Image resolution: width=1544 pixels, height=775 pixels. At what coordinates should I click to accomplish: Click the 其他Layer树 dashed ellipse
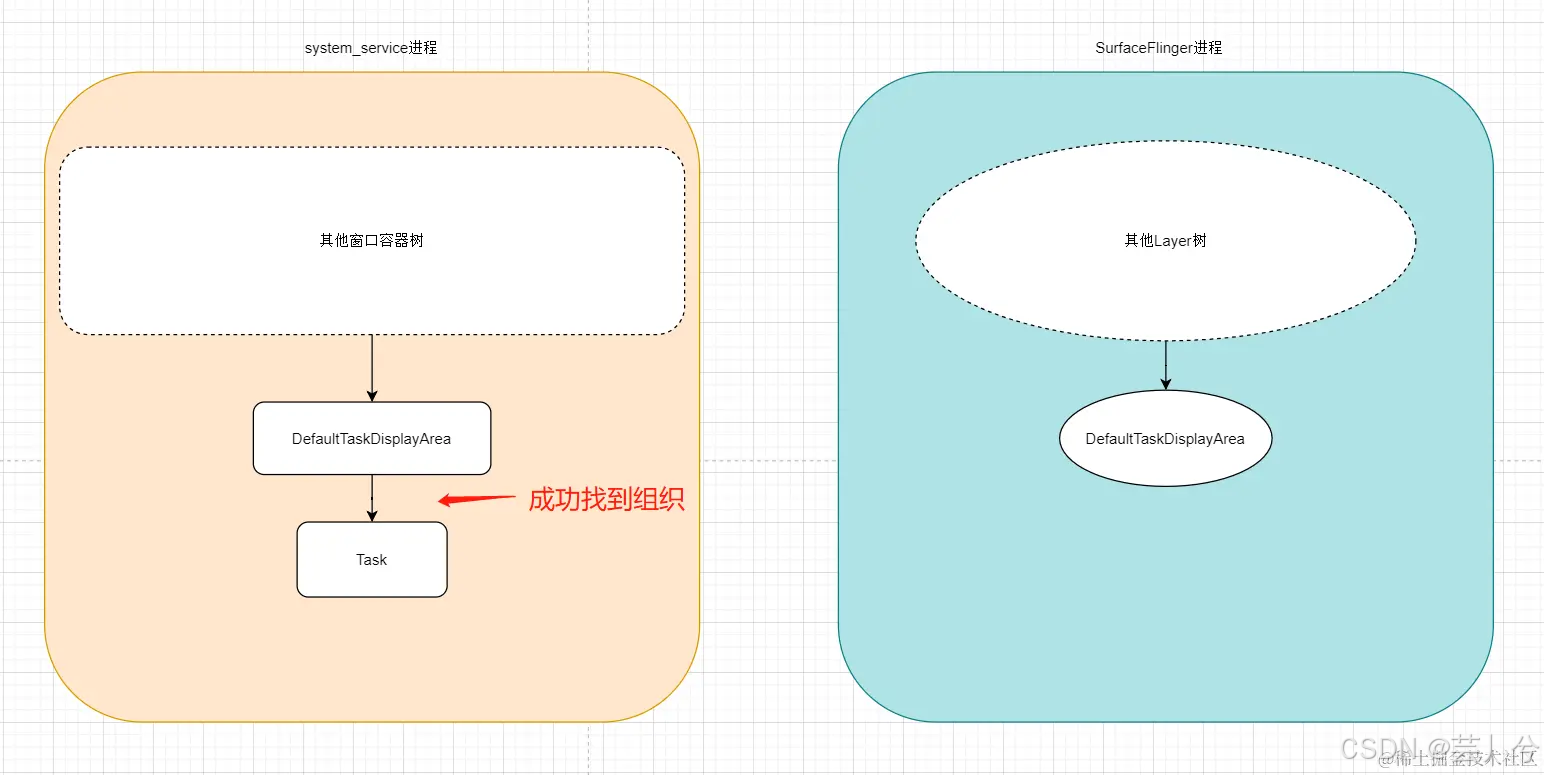click(1165, 241)
